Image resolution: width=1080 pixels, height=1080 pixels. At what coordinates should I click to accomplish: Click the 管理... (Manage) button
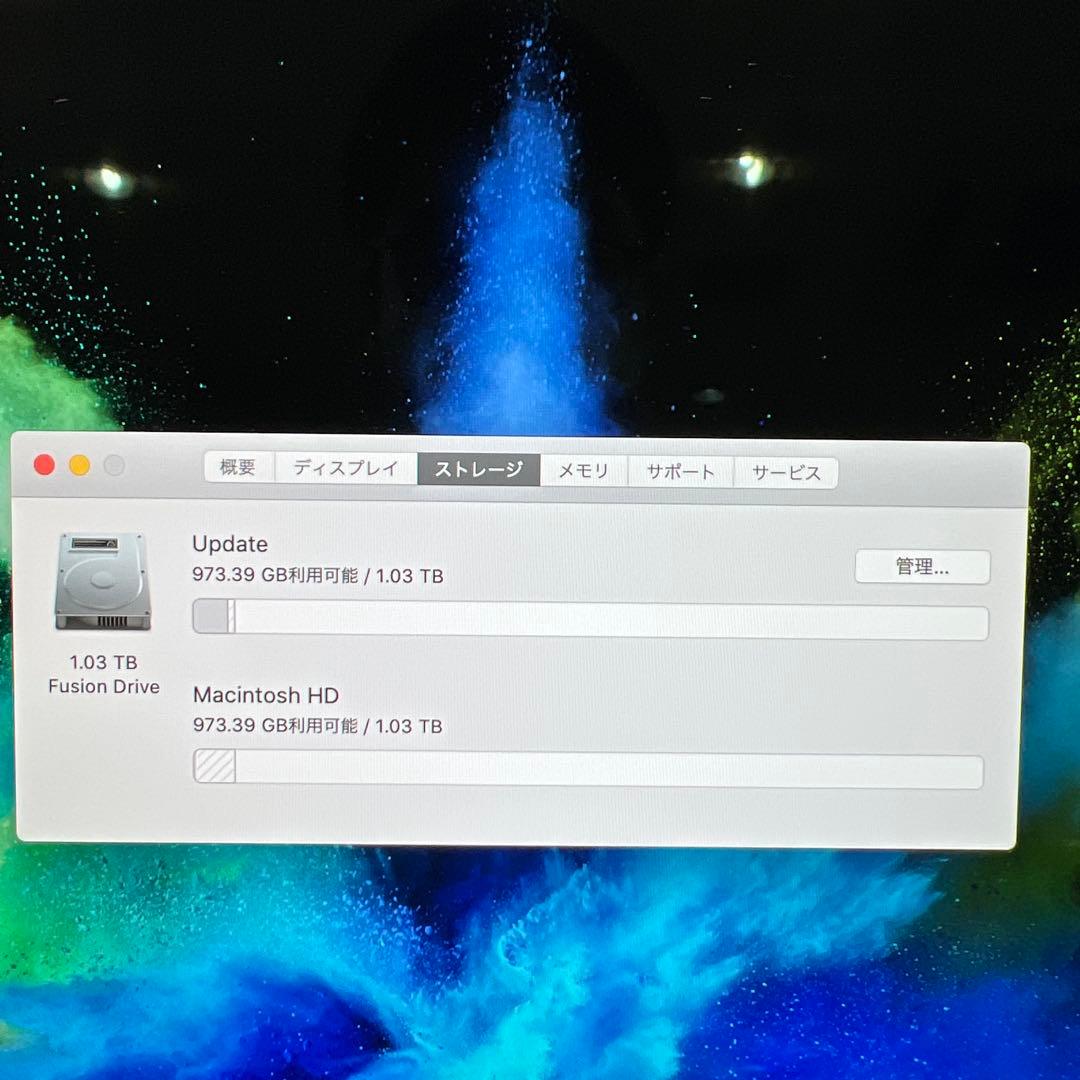point(923,566)
